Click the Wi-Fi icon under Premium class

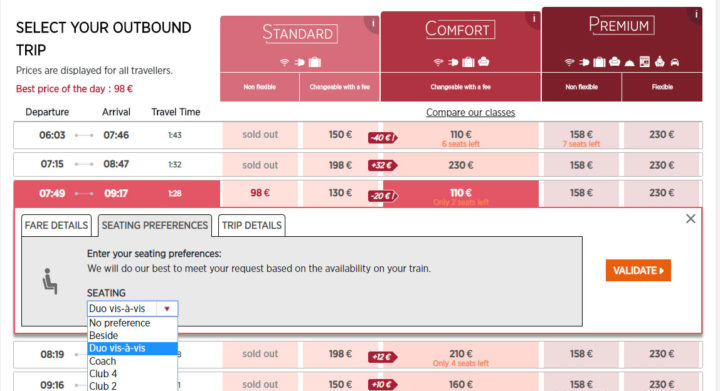569,62
